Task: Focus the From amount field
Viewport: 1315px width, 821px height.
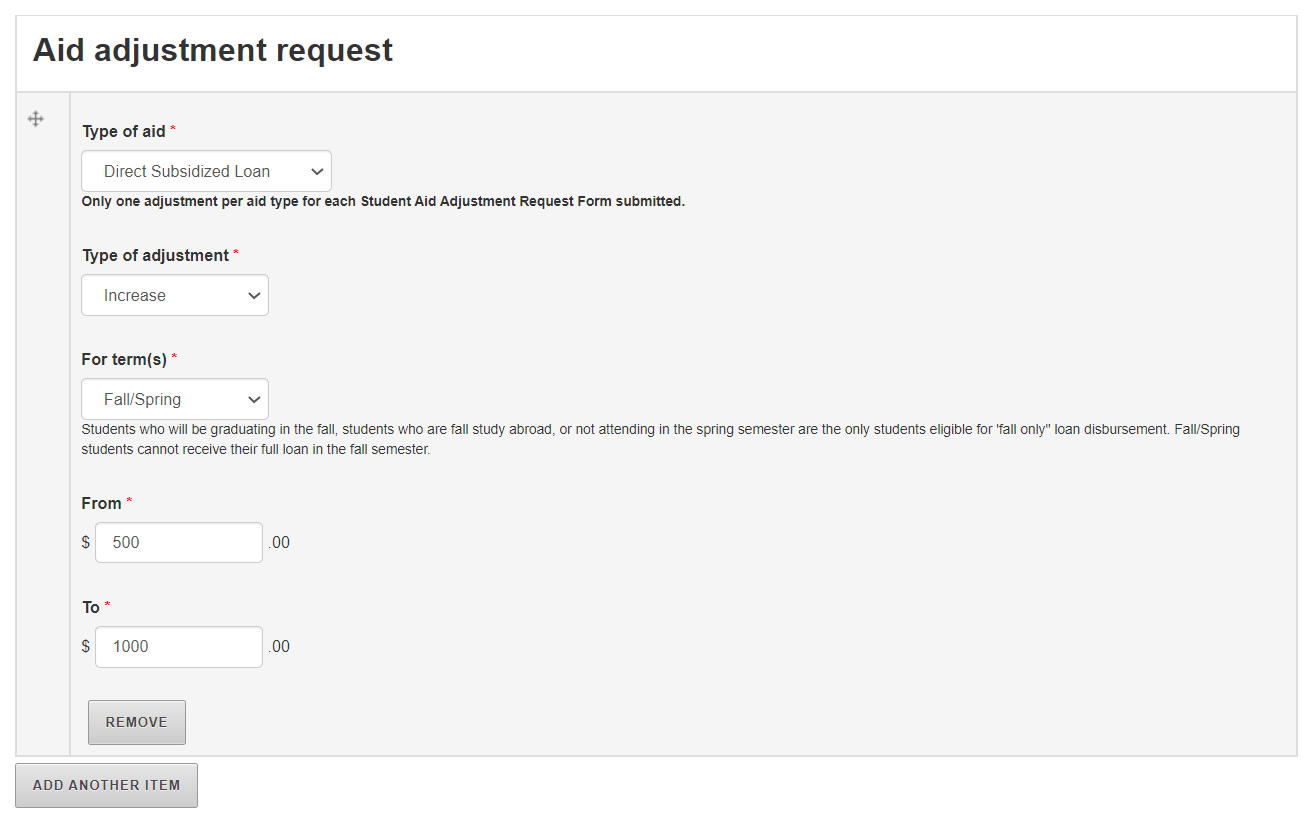Action: pyautogui.click(x=179, y=542)
